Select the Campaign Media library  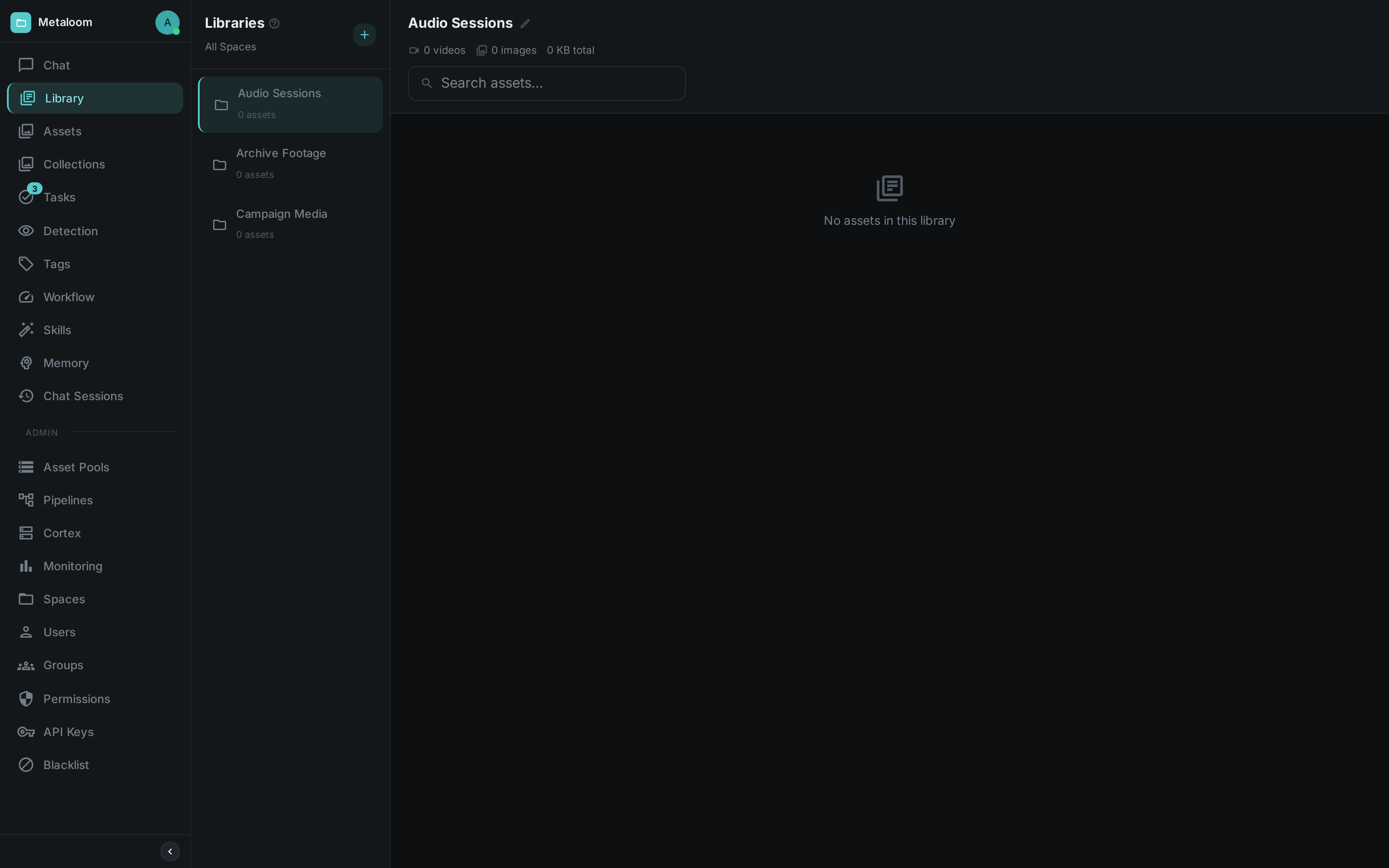pyautogui.click(x=290, y=224)
